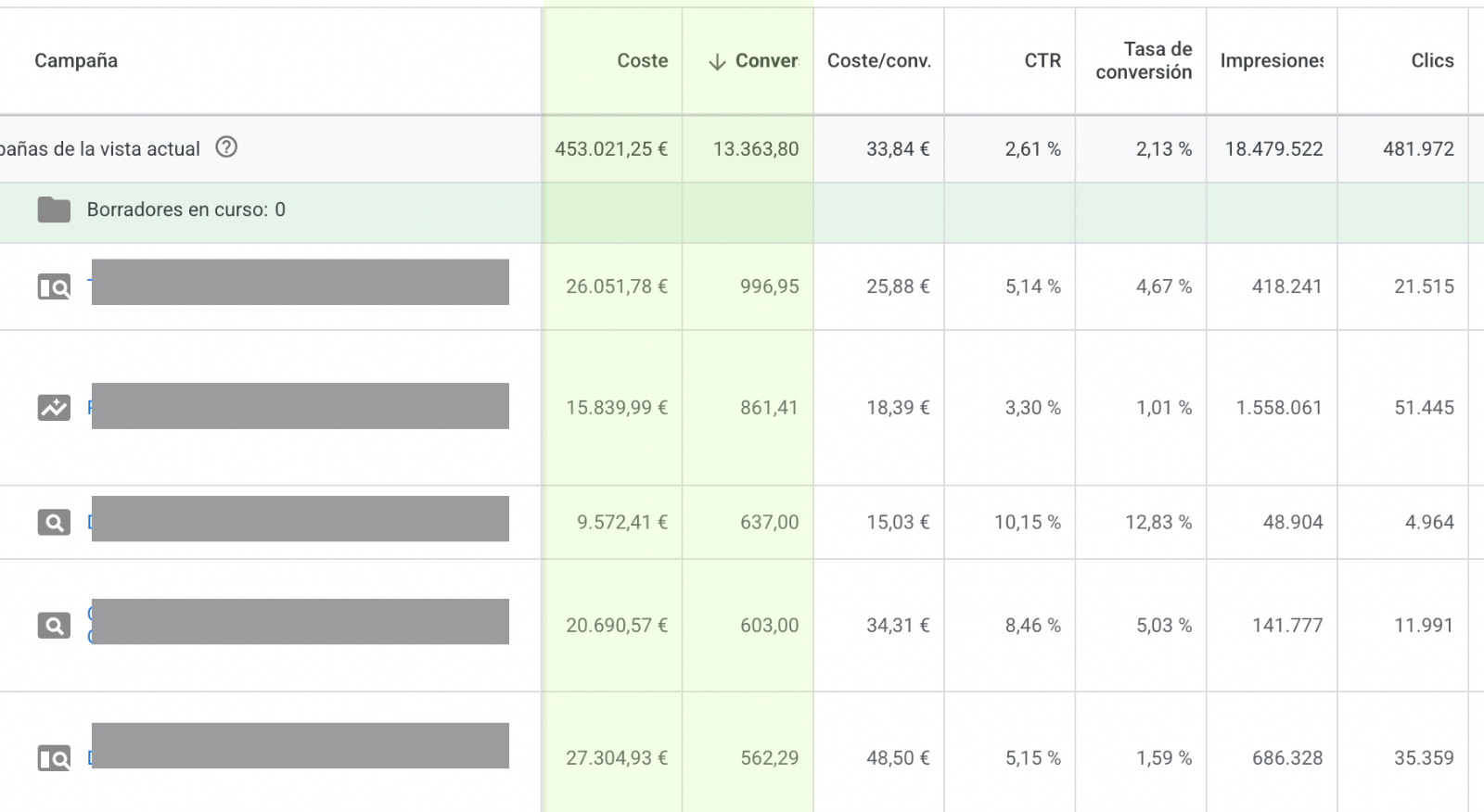
Task: Click Performance Max icon in 861,41 row
Action: tap(54, 408)
